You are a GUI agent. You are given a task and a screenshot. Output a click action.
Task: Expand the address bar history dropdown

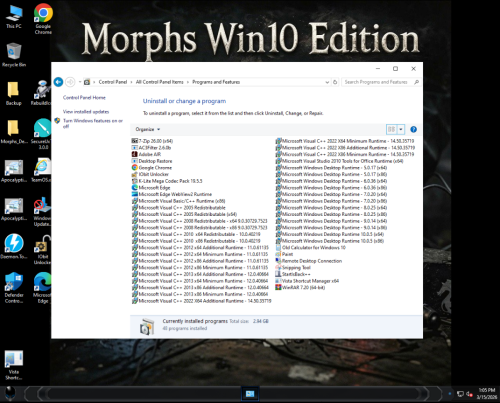[x=327, y=82]
